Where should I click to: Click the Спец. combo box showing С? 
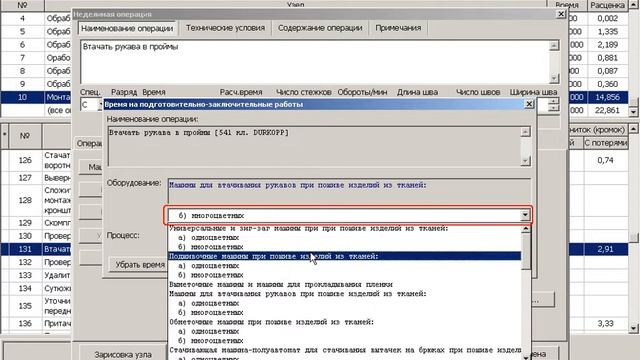91,105
